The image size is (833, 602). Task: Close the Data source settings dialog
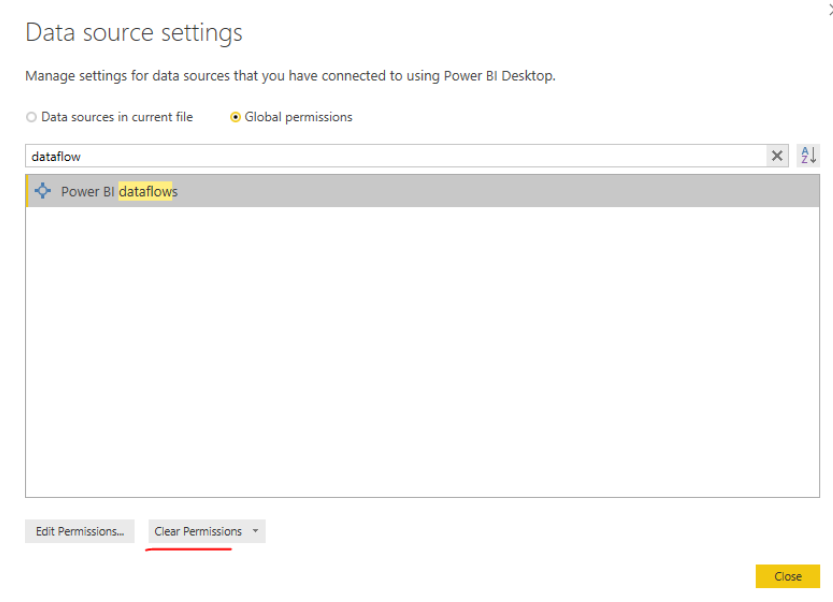point(787,576)
